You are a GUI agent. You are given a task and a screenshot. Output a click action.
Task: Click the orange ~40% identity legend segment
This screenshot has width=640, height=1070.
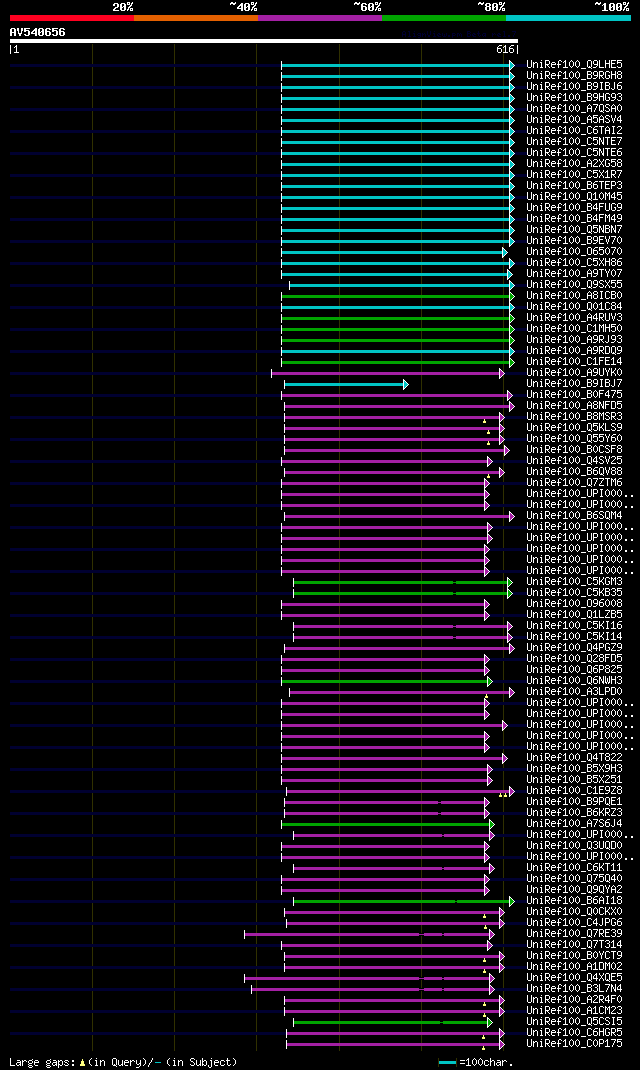point(196,18)
